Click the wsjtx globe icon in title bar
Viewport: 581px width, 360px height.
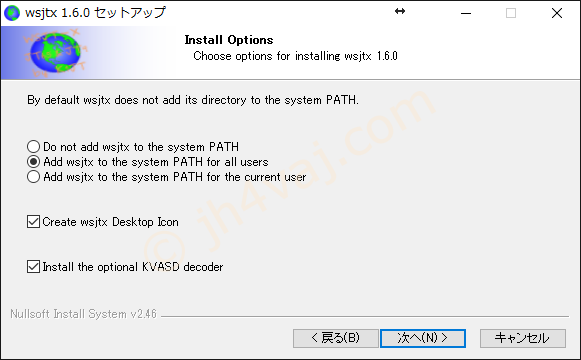[11, 13]
